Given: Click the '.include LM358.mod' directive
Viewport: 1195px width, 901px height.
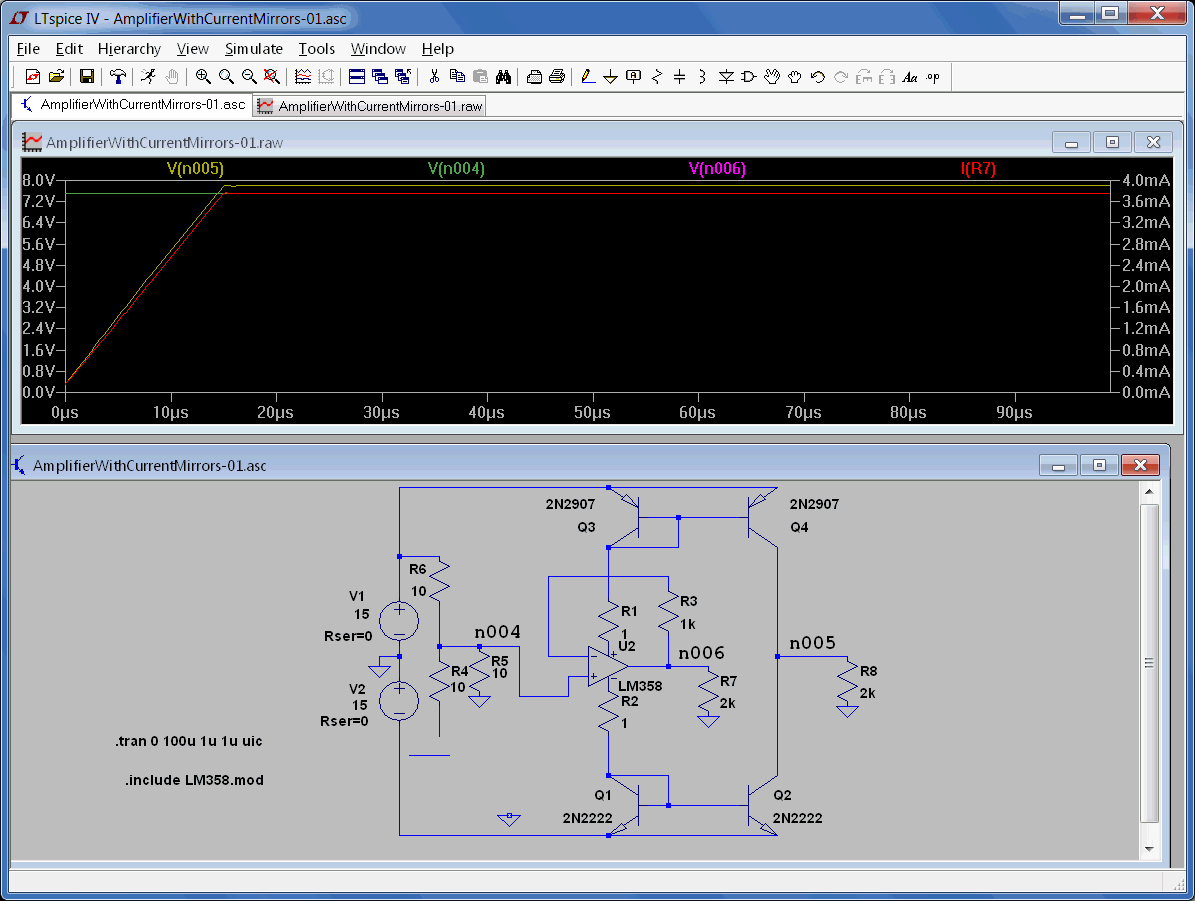Looking at the screenshot, I should [x=194, y=780].
